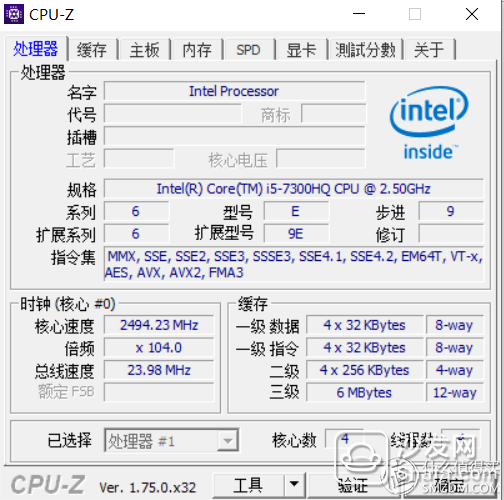Switch to the 測試分數 tab
Screen dimensions: 504x500
(x=366, y=50)
